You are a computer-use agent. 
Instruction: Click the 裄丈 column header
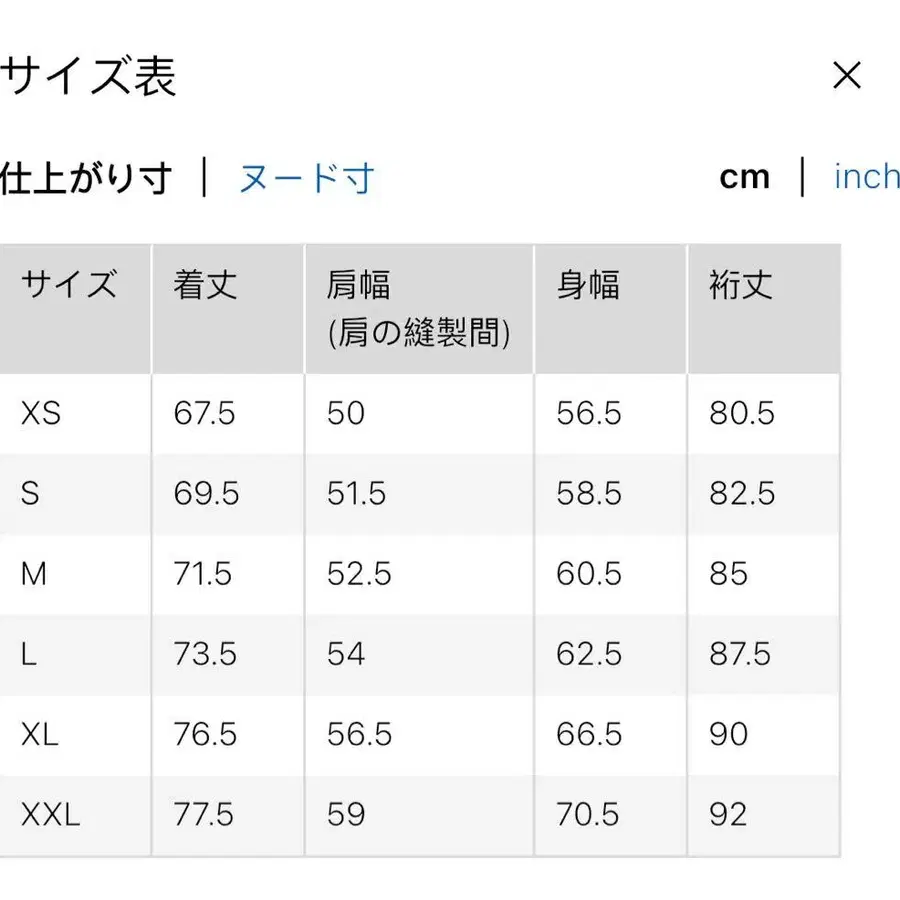tap(737, 285)
